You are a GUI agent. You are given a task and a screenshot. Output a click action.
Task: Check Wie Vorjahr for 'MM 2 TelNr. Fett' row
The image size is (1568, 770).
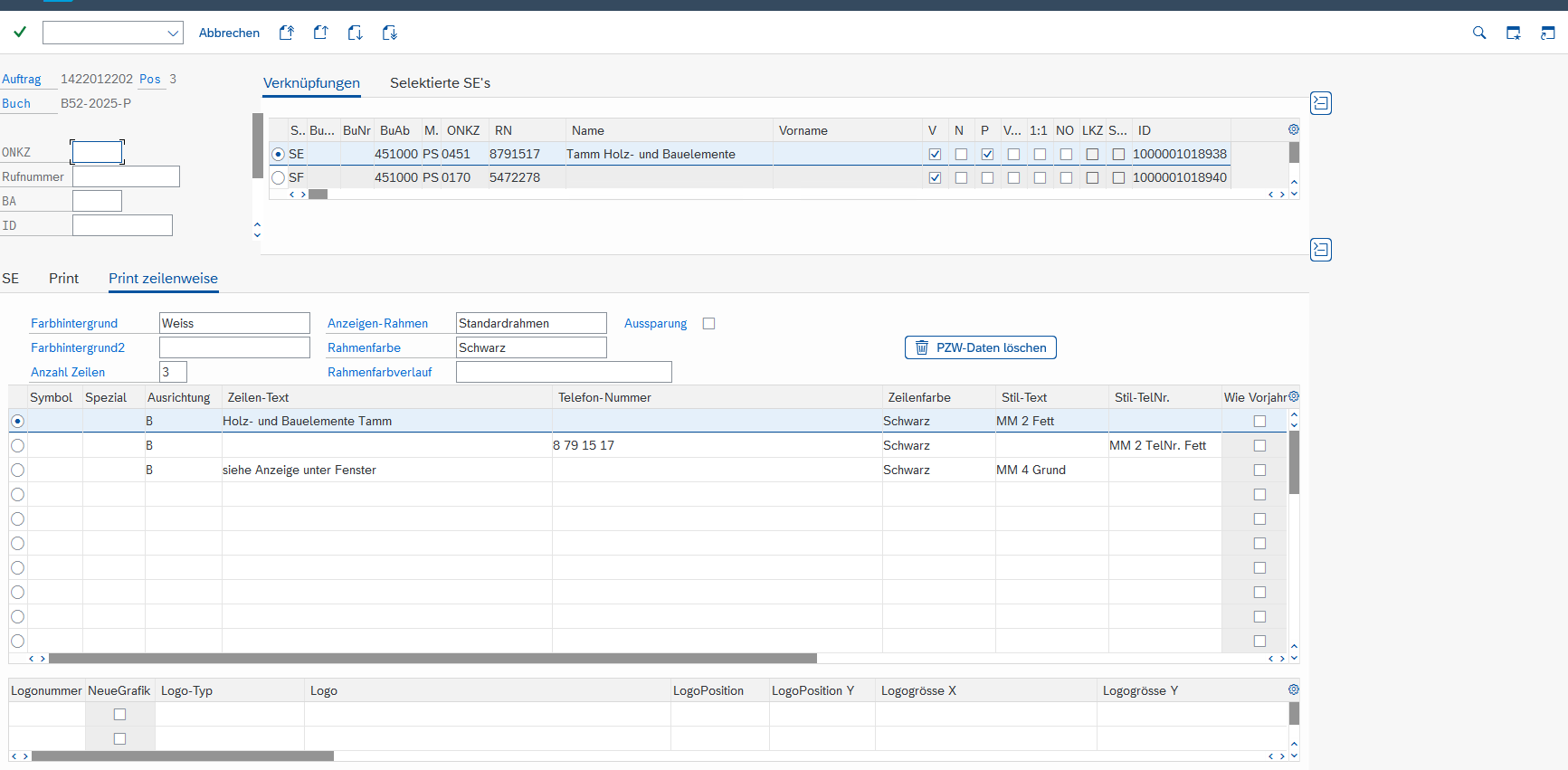point(1259,445)
